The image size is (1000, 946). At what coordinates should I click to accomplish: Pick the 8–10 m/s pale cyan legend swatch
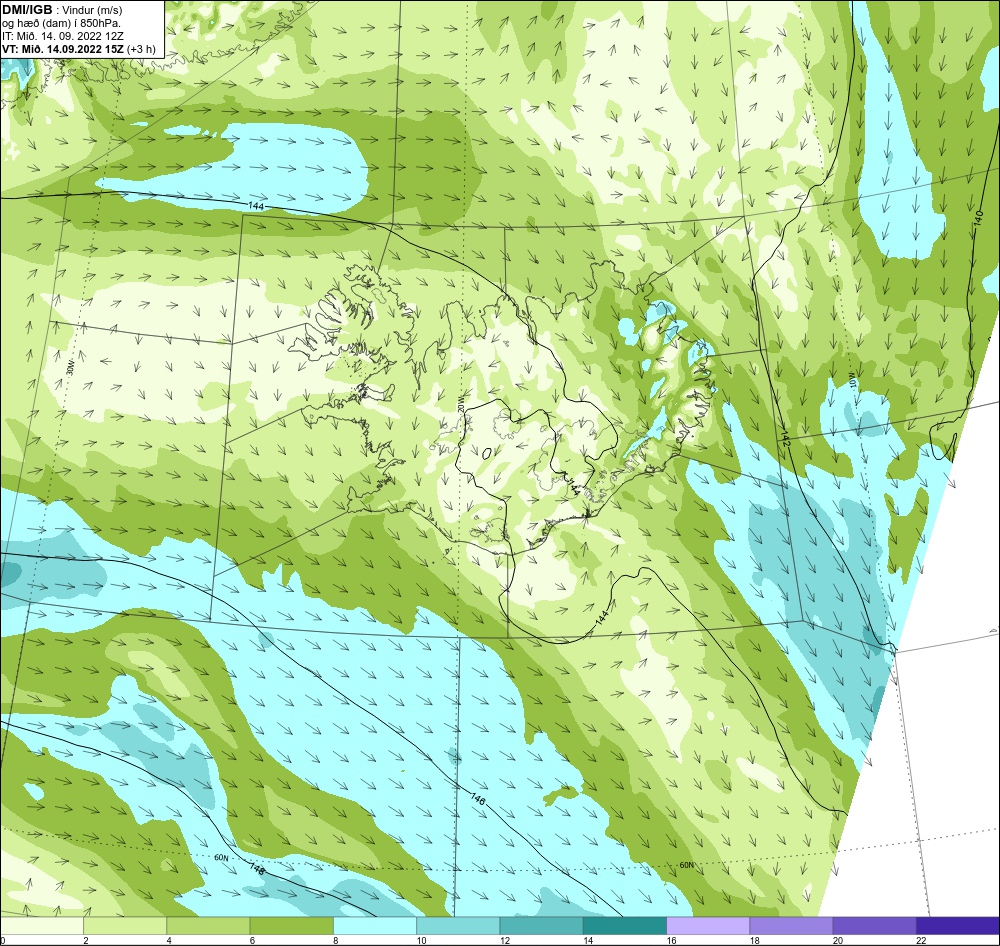coord(375,925)
